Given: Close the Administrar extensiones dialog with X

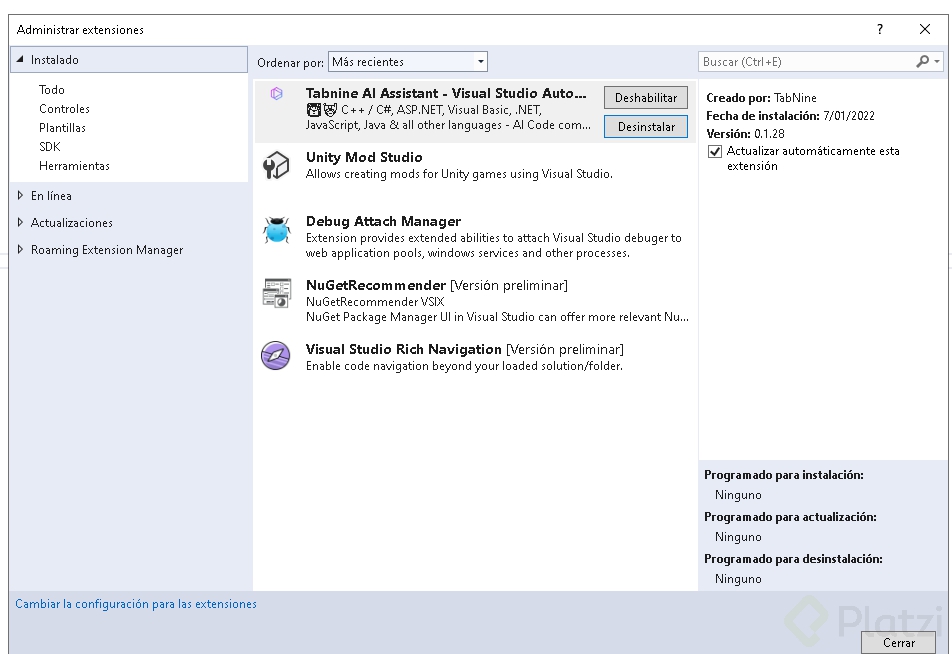Looking at the screenshot, I should (x=925, y=29).
